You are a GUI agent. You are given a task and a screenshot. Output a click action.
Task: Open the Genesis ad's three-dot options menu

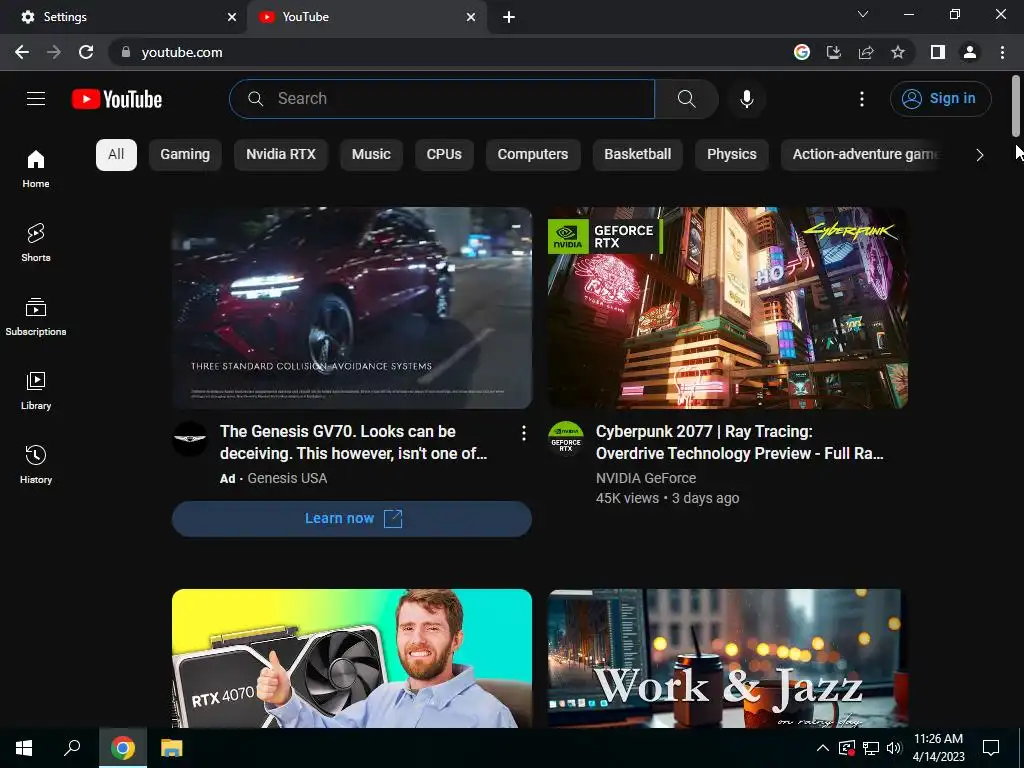click(x=523, y=433)
